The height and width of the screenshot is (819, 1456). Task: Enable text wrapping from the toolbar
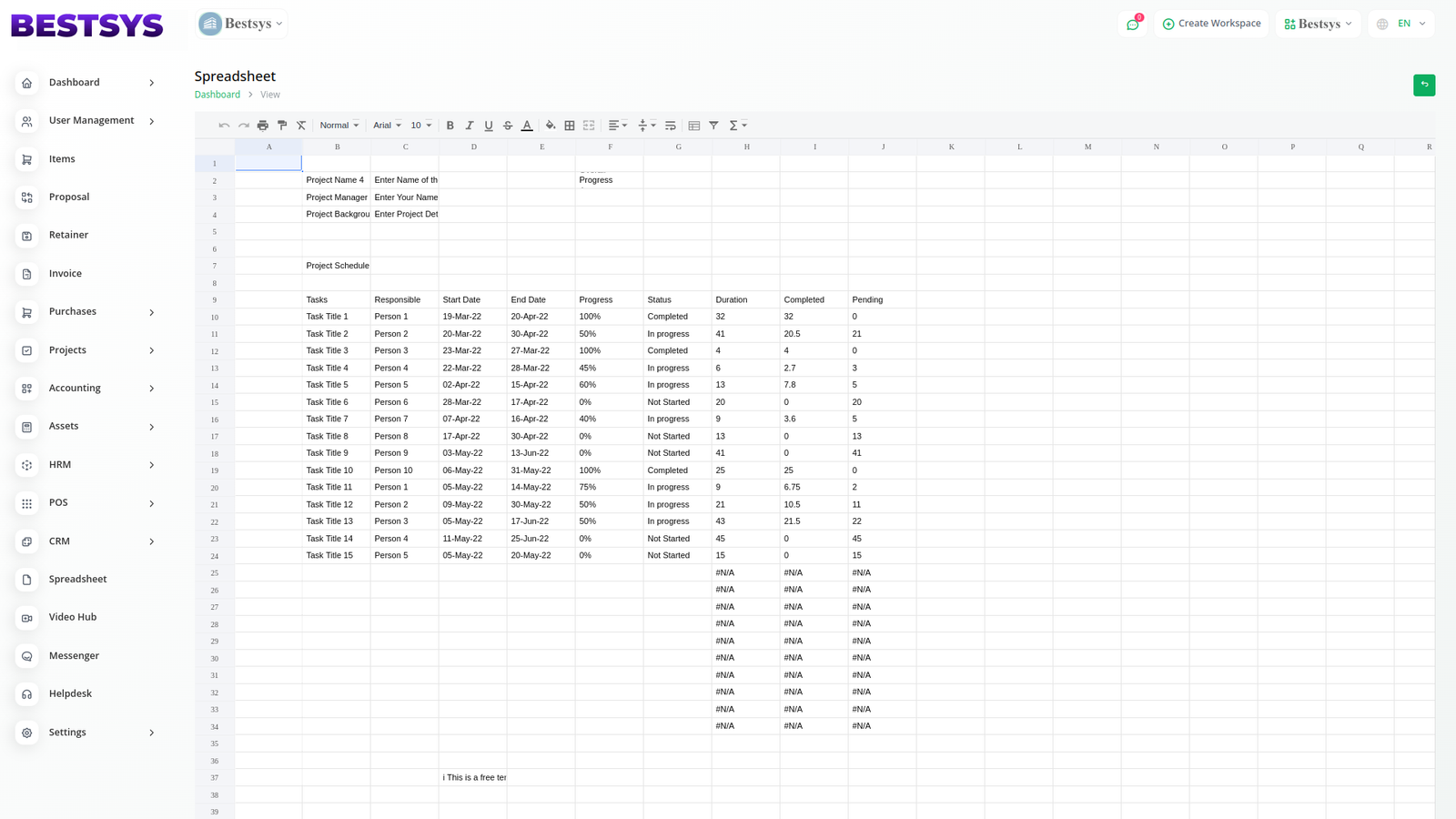(x=671, y=126)
